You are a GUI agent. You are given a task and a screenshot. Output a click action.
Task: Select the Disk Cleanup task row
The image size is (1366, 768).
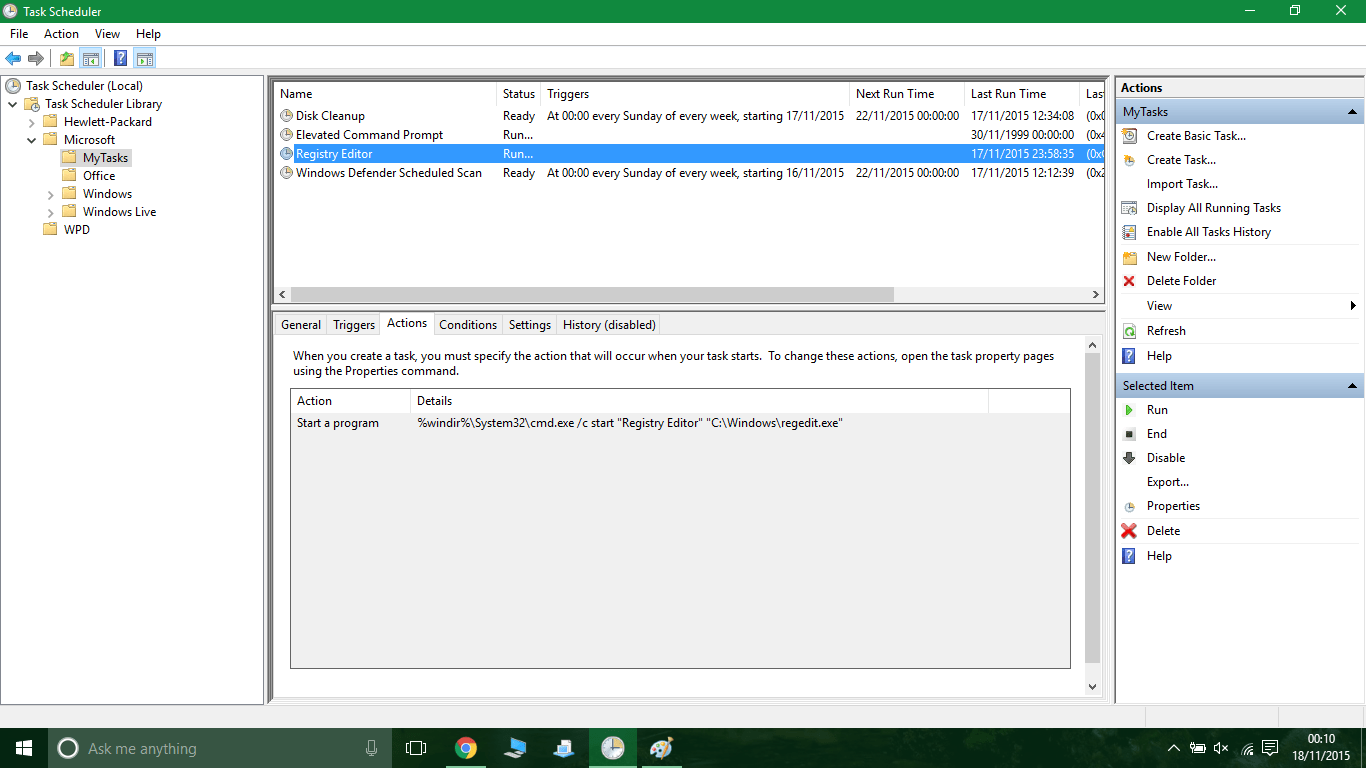click(x=330, y=115)
